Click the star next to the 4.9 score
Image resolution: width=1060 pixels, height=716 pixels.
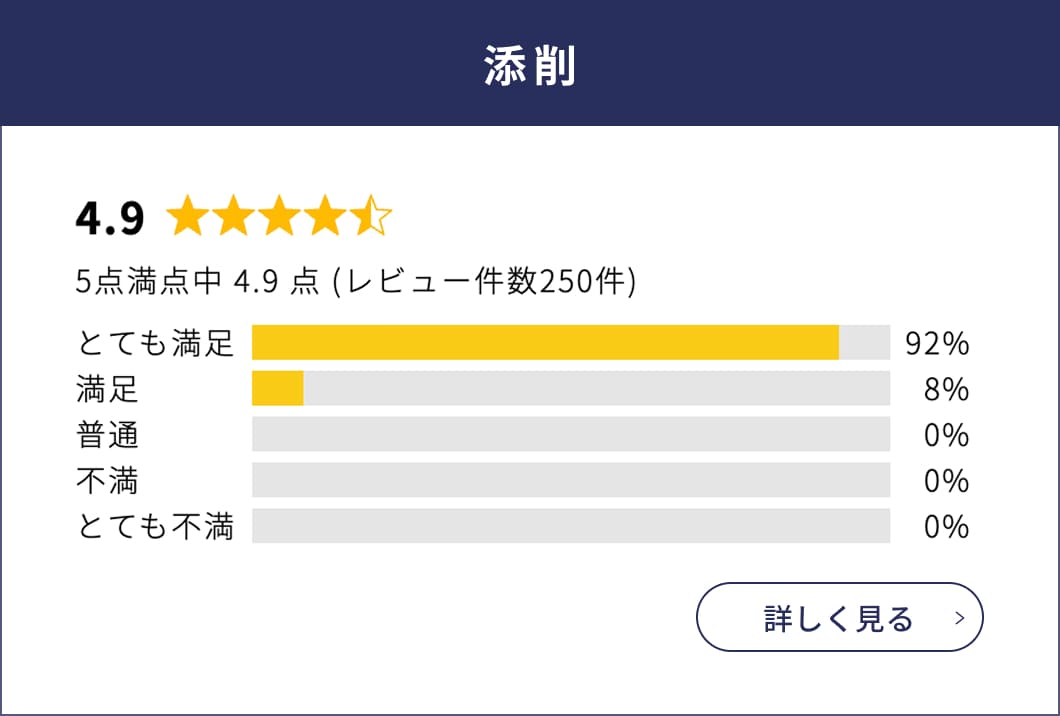(190, 213)
